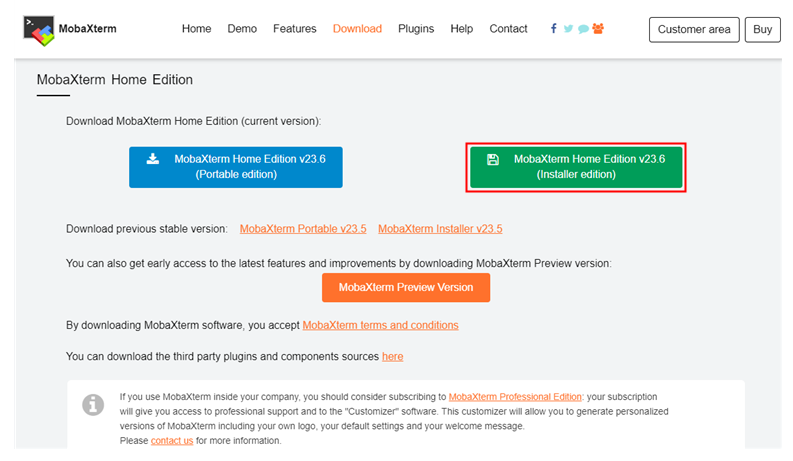793x461 pixels.
Task: Open the Contact menu item
Action: coord(508,29)
